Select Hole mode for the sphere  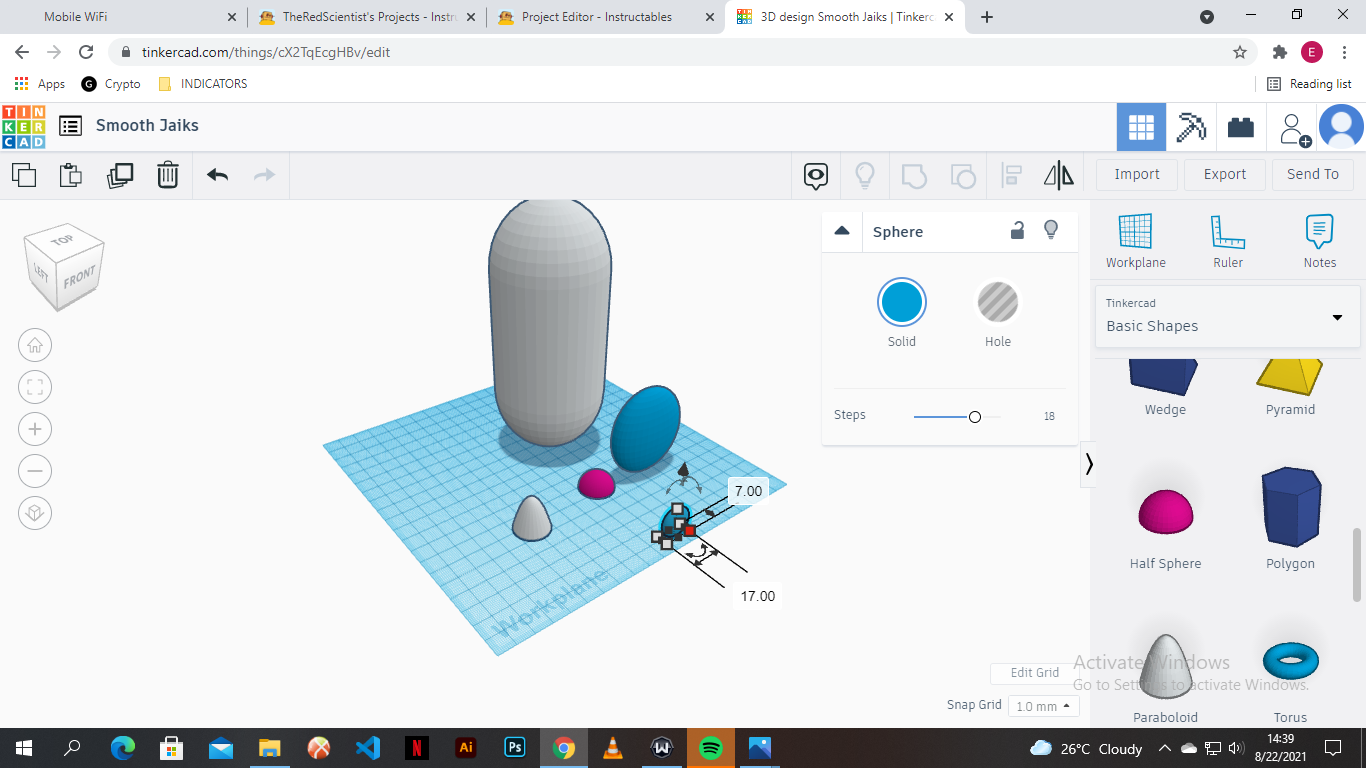[x=997, y=302]
